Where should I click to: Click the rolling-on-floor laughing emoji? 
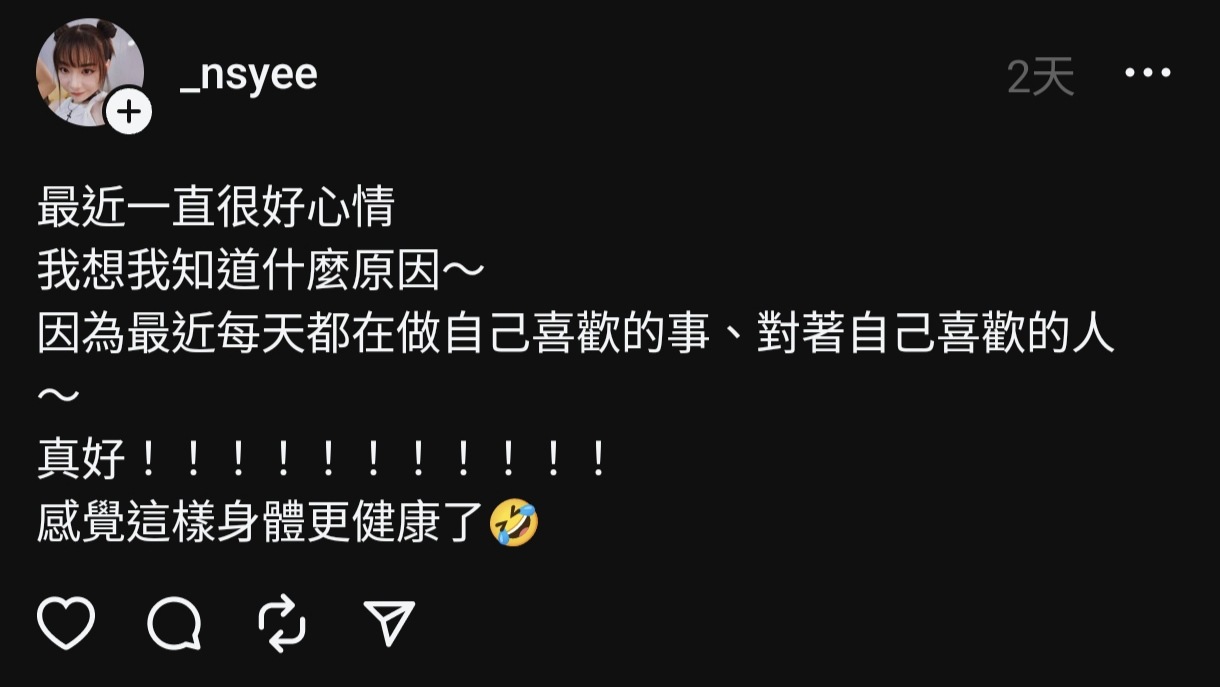pos(515,523)
